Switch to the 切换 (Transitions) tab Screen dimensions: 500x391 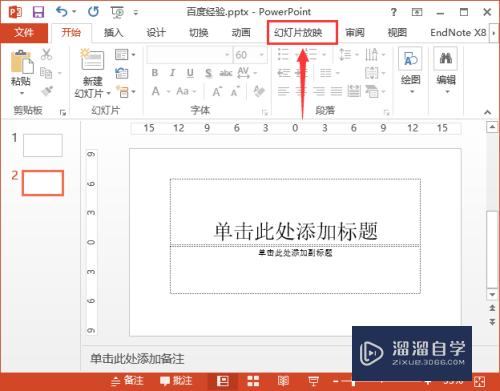199,33
